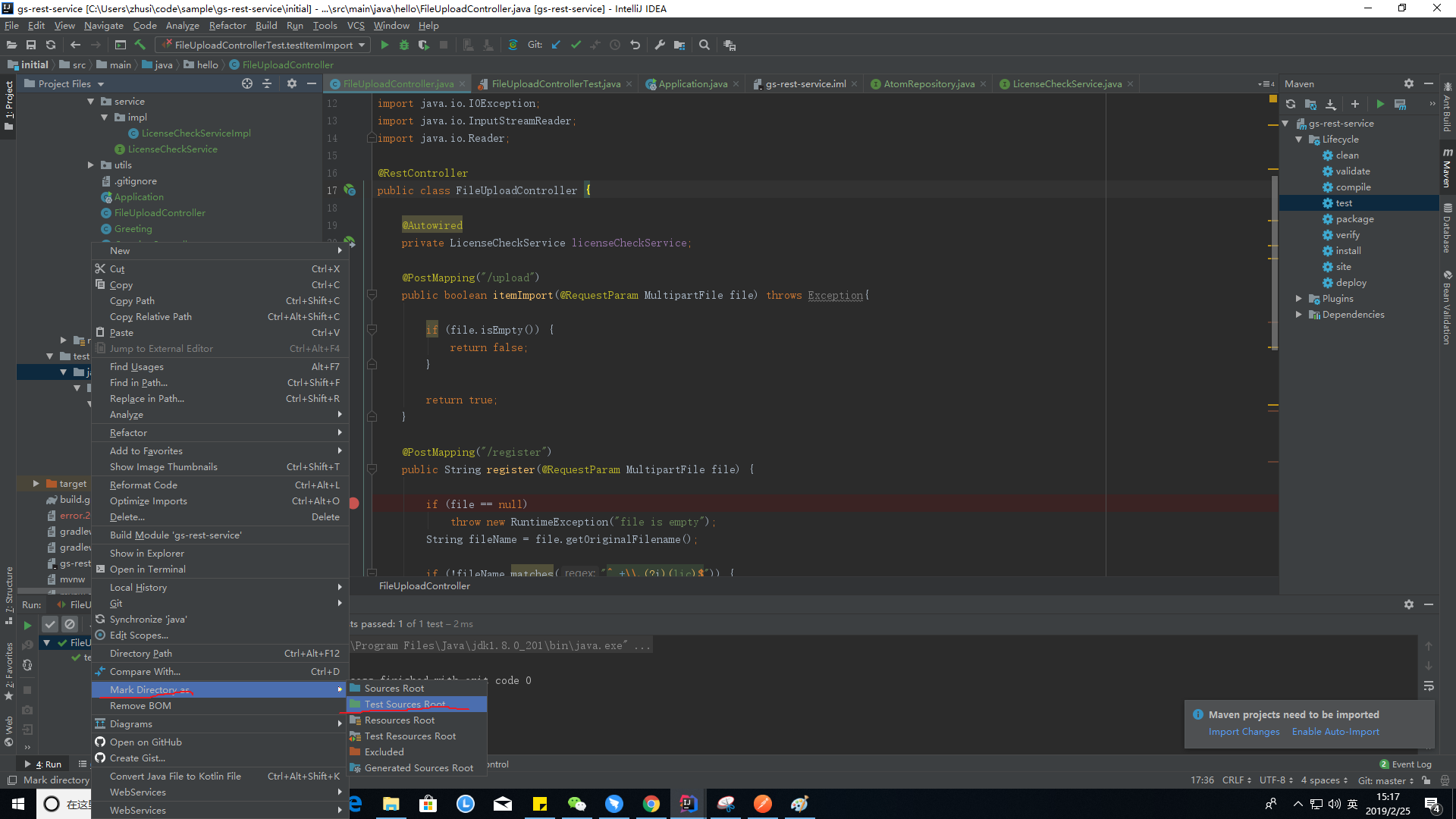Viewport: 1456px width, 819px height.
Task: Rerun test in Run panel
Action: point(27,625)
